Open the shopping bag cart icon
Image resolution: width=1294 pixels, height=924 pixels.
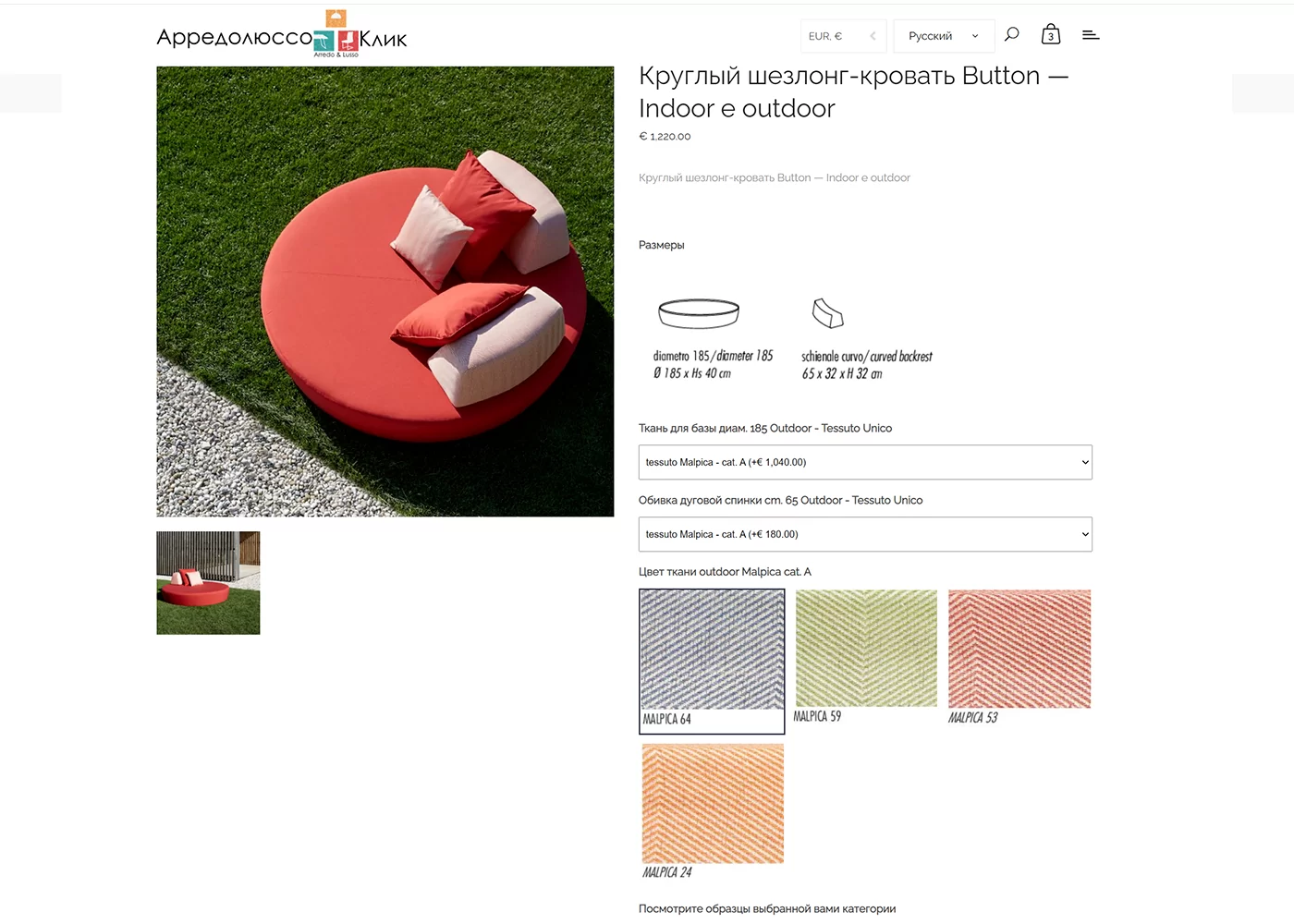pos(1051,34)
